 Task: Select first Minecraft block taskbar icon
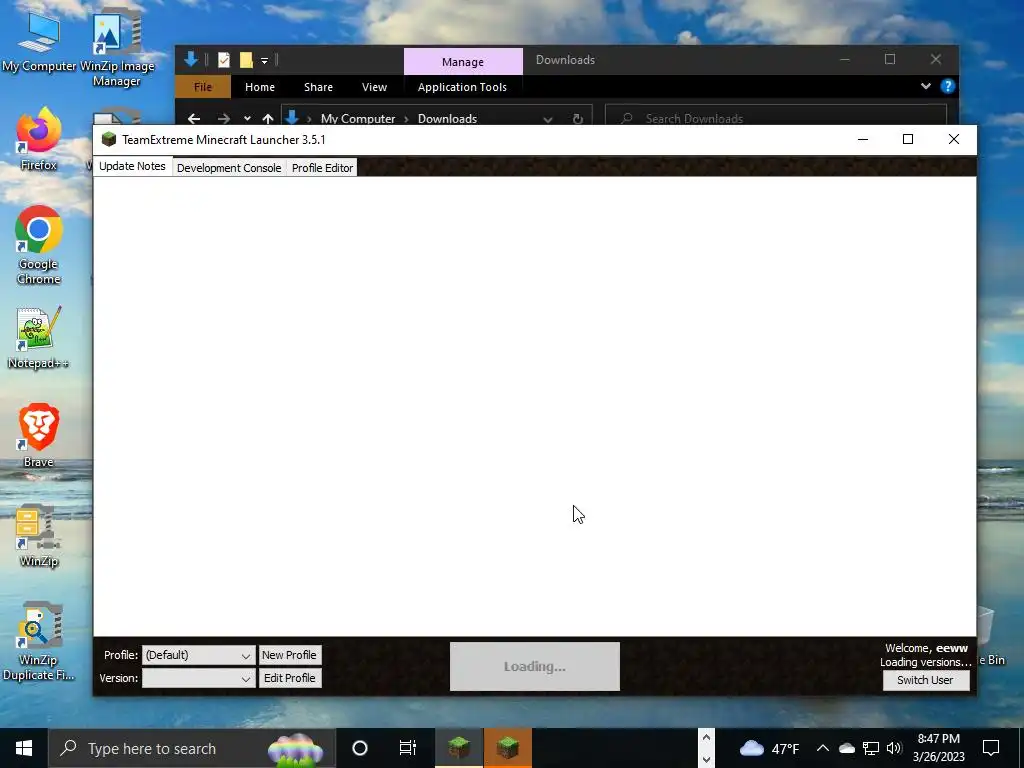[459, 748]
